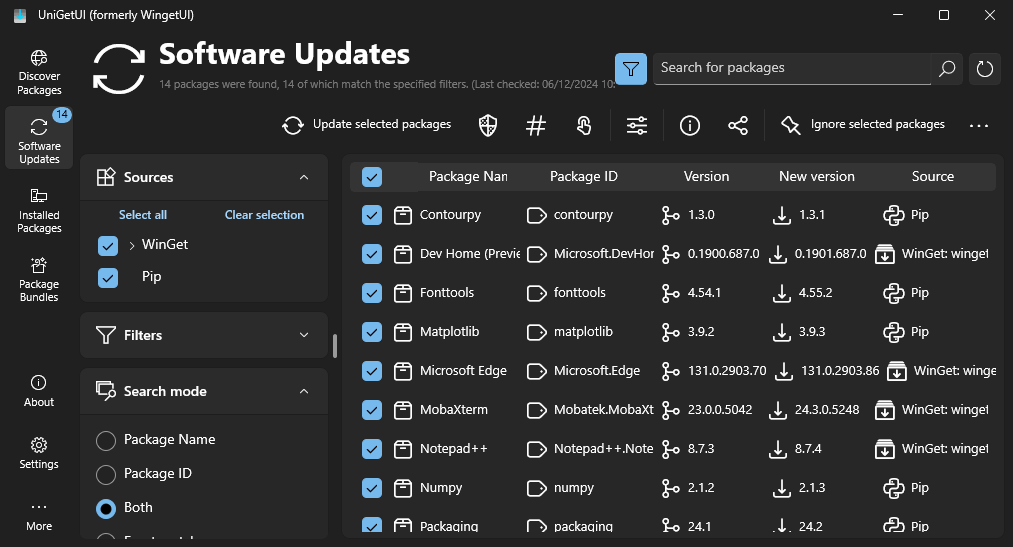
Task: Uncheck the Matplotlib package checkbox
Action: pos(372,332)
